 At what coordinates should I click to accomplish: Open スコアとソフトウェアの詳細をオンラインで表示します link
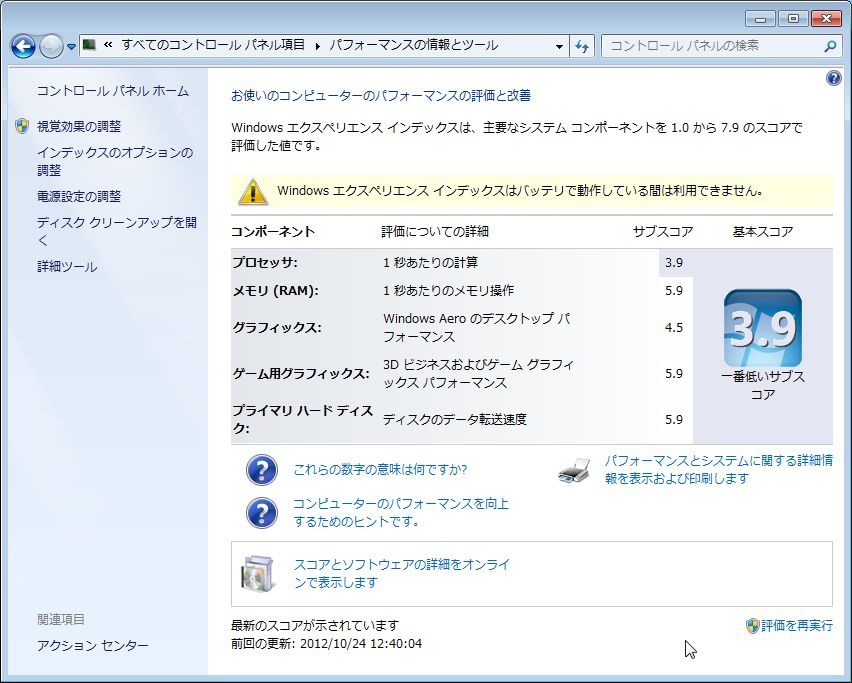coord(402,573)
